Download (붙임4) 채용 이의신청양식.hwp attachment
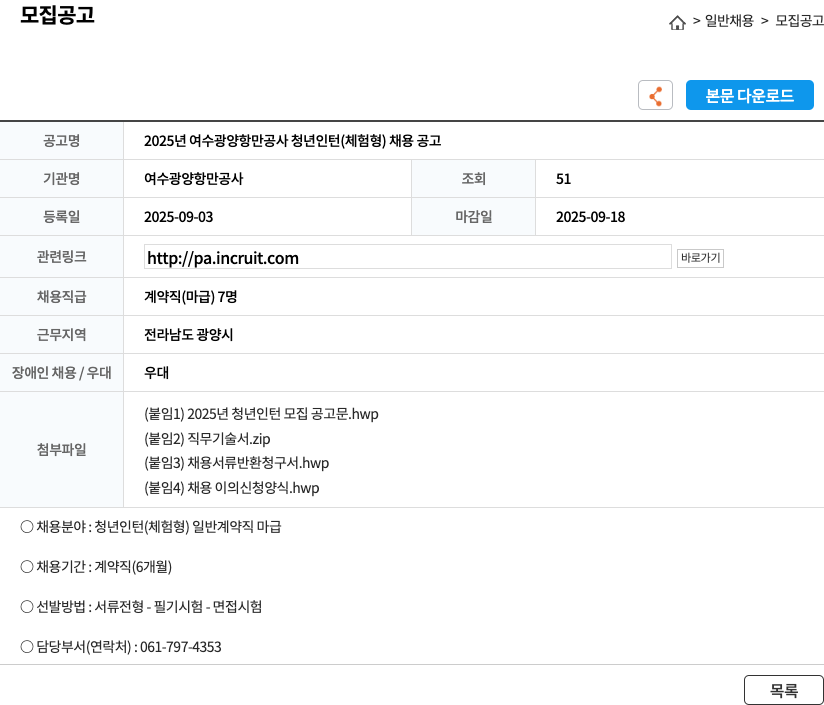Viewport: 824px width, 705px height. 232,488
